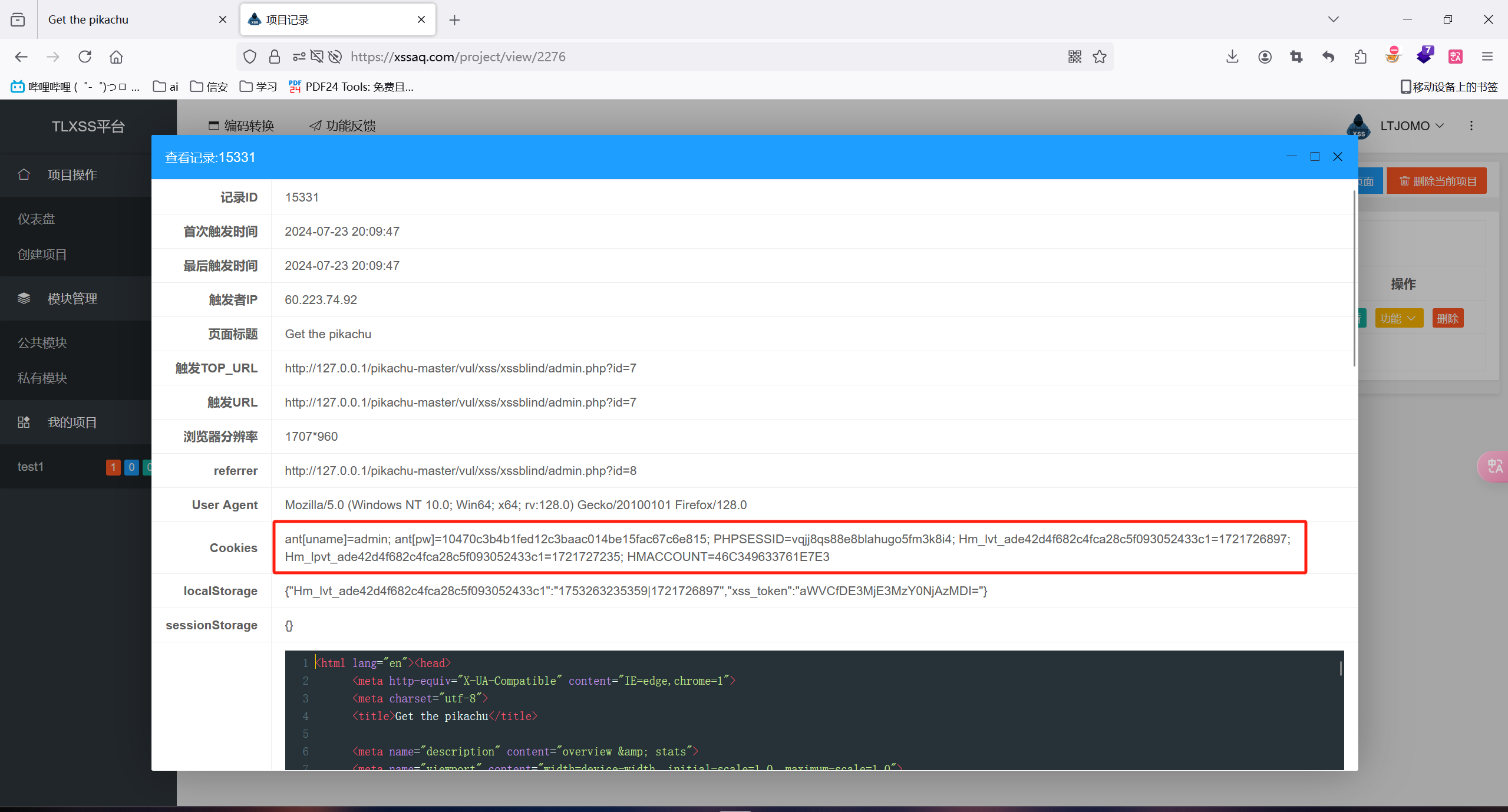The image size is (1508, 812).
Task: Expand the 项目操作 sidebar section
Action: 75,174
